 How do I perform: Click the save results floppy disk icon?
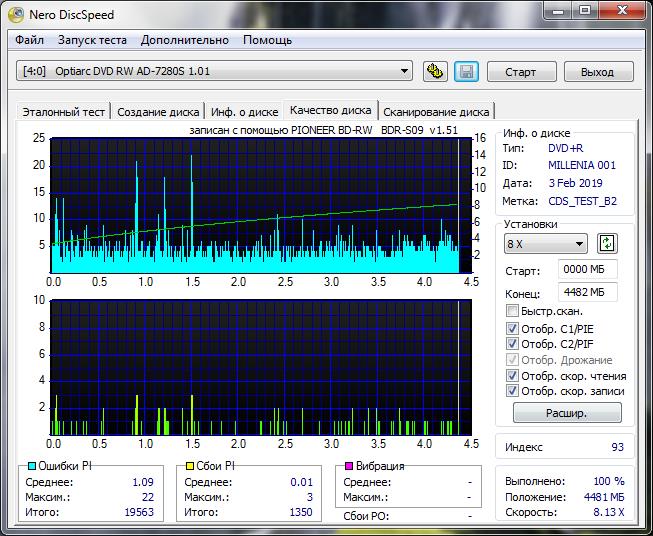coord(465,71)
